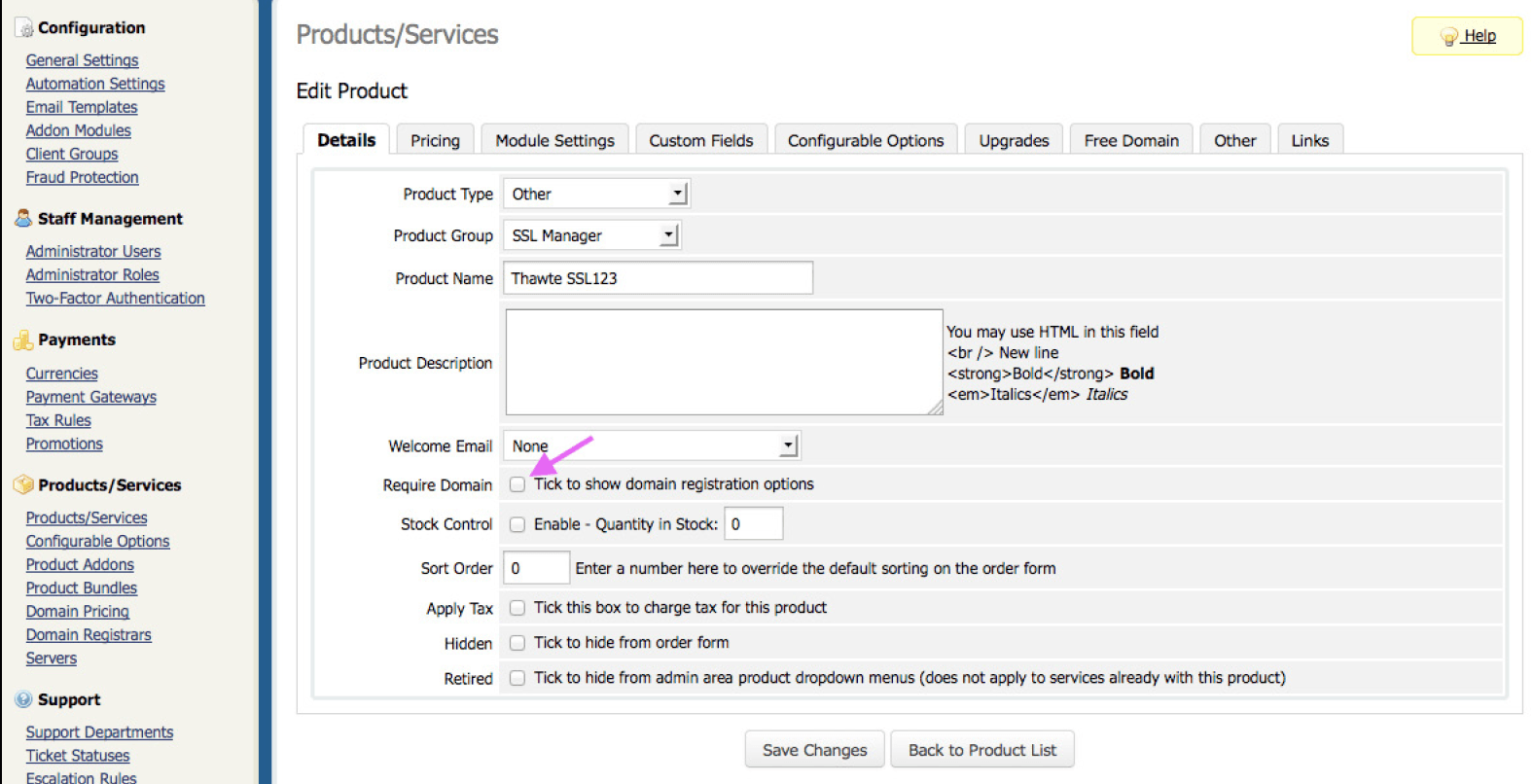
Task: Click the Product Description text area
Action: click(724, 362)
